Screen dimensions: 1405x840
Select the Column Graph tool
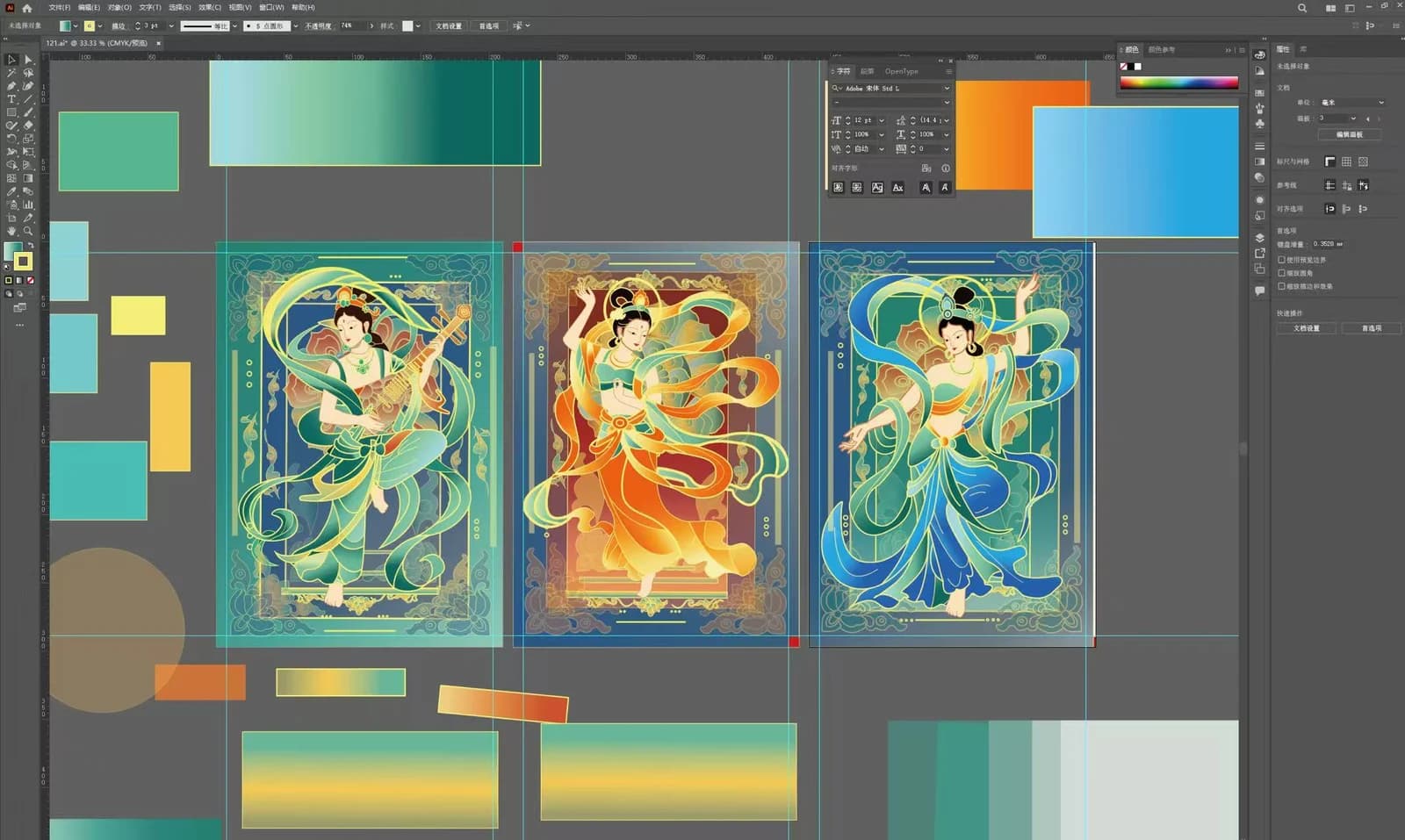coord(28,205)
